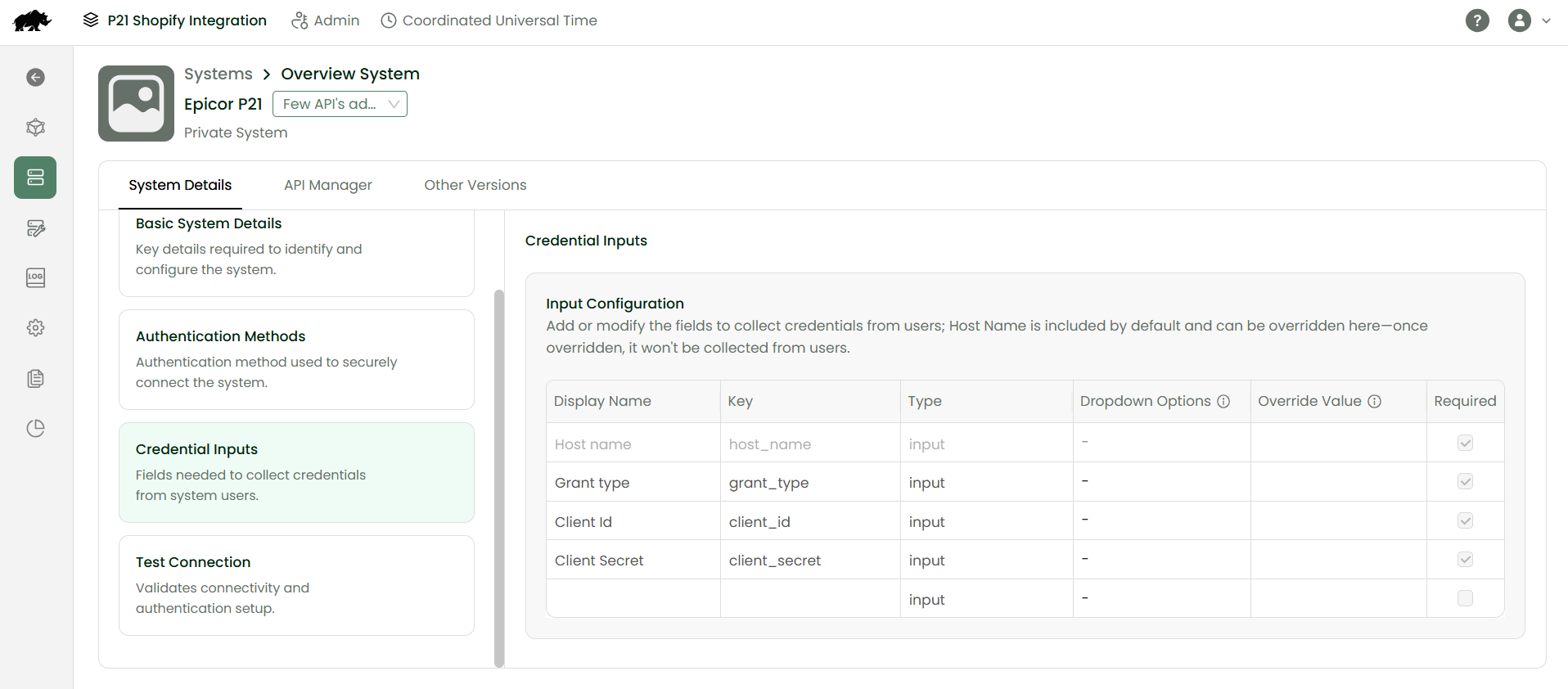The height and width of the screenshot is (689, 1568).
Task: Select the Systems server icon in sidebar
Action: coord(35,178)
